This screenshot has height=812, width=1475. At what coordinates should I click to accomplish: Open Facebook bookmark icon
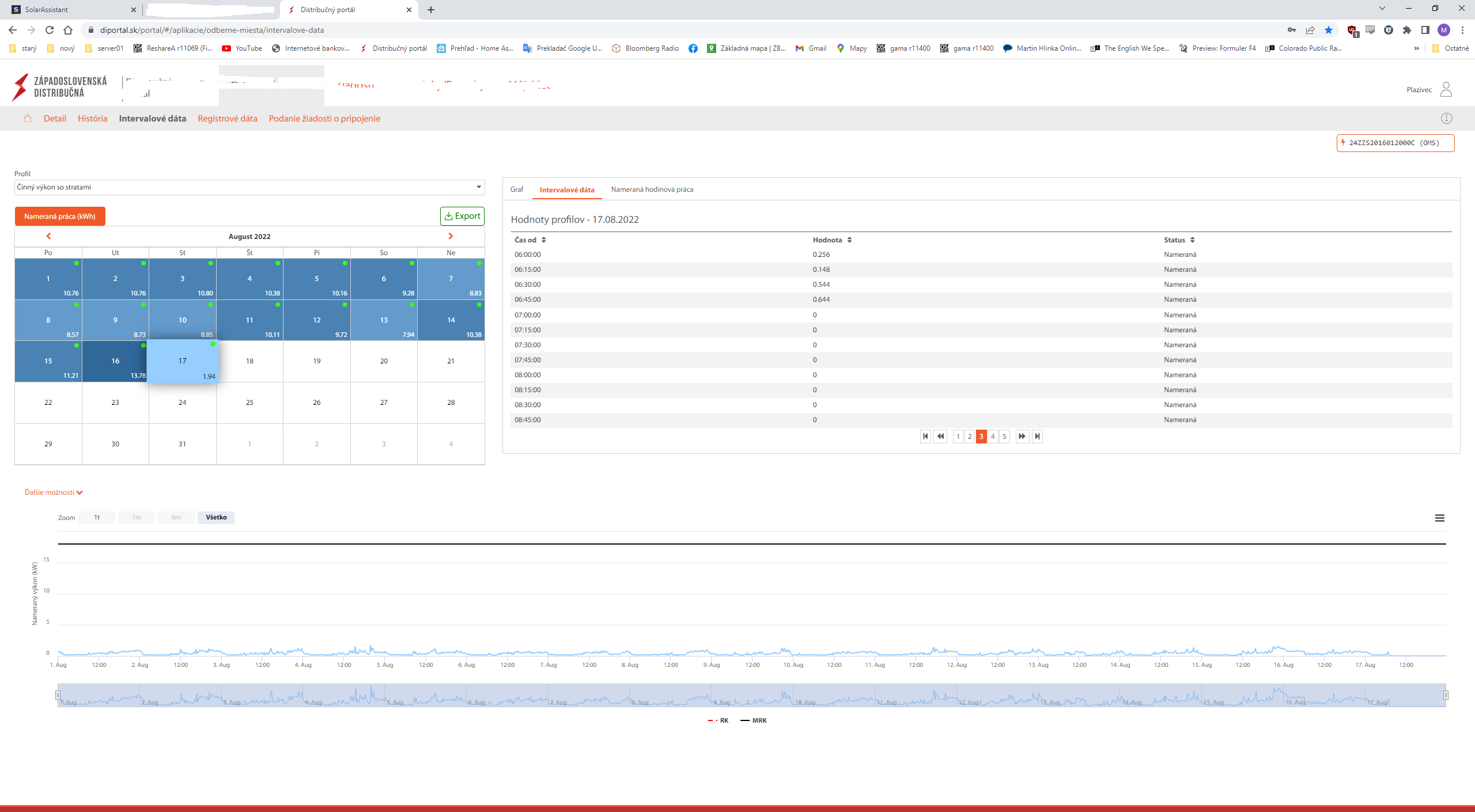click(693, 48)
